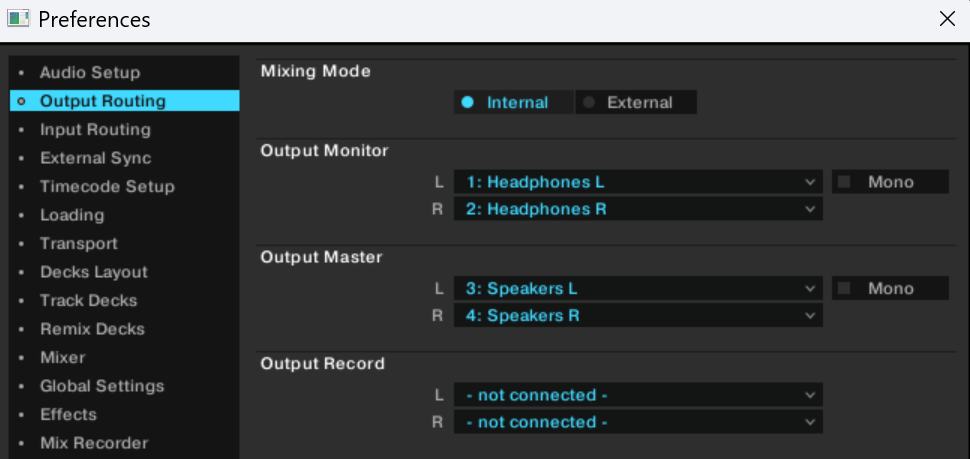Expand Output Master R Speakers dropdown
970x459 pixels.
(x=638, y=315)
